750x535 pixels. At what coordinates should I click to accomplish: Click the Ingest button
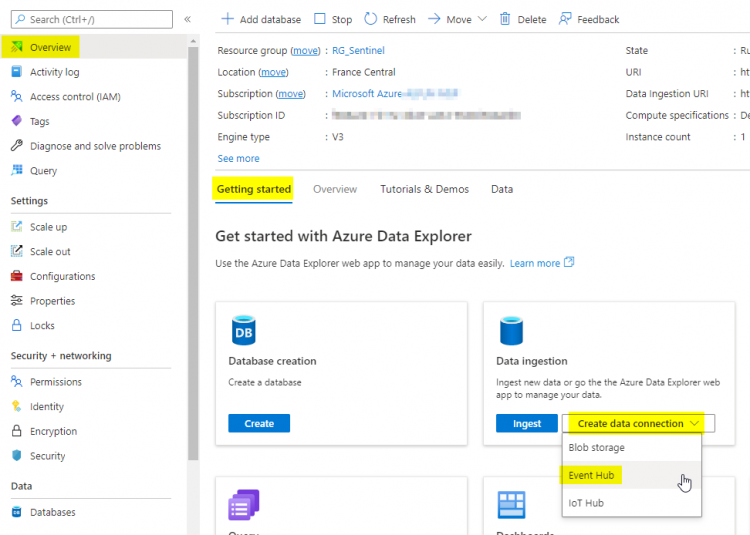527,423
